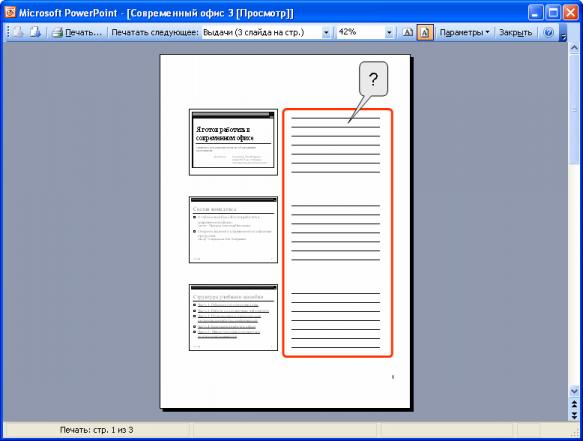Switch to landscape orientation icon
This screenshot has width=583, height=441.
coord(408,33)
